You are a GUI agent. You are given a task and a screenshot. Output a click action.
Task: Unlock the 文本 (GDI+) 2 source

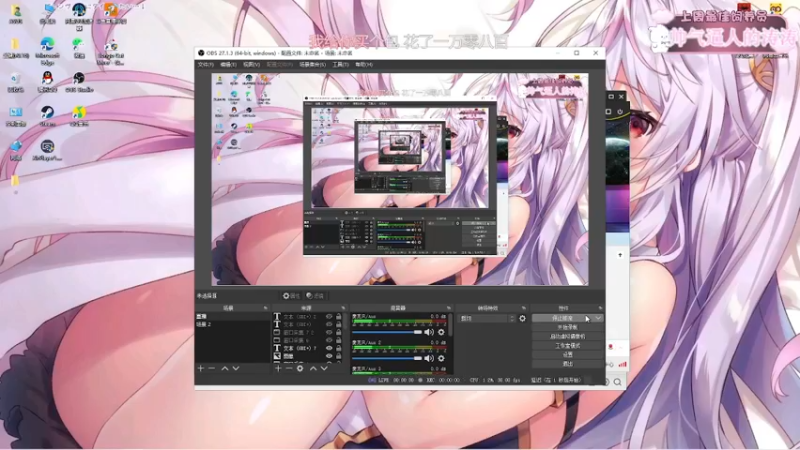click(338, 317)
